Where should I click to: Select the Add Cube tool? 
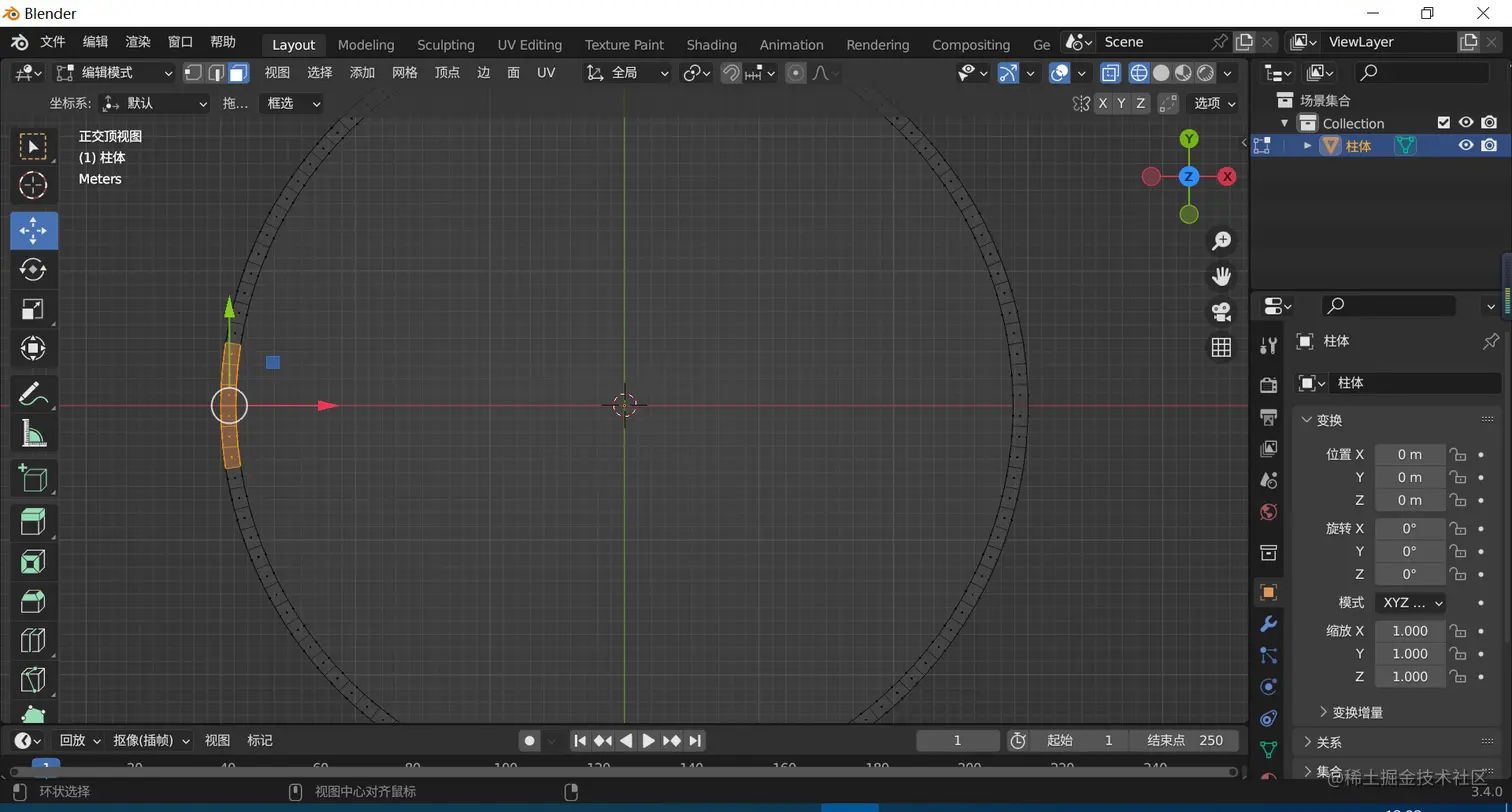coord(33,478)
